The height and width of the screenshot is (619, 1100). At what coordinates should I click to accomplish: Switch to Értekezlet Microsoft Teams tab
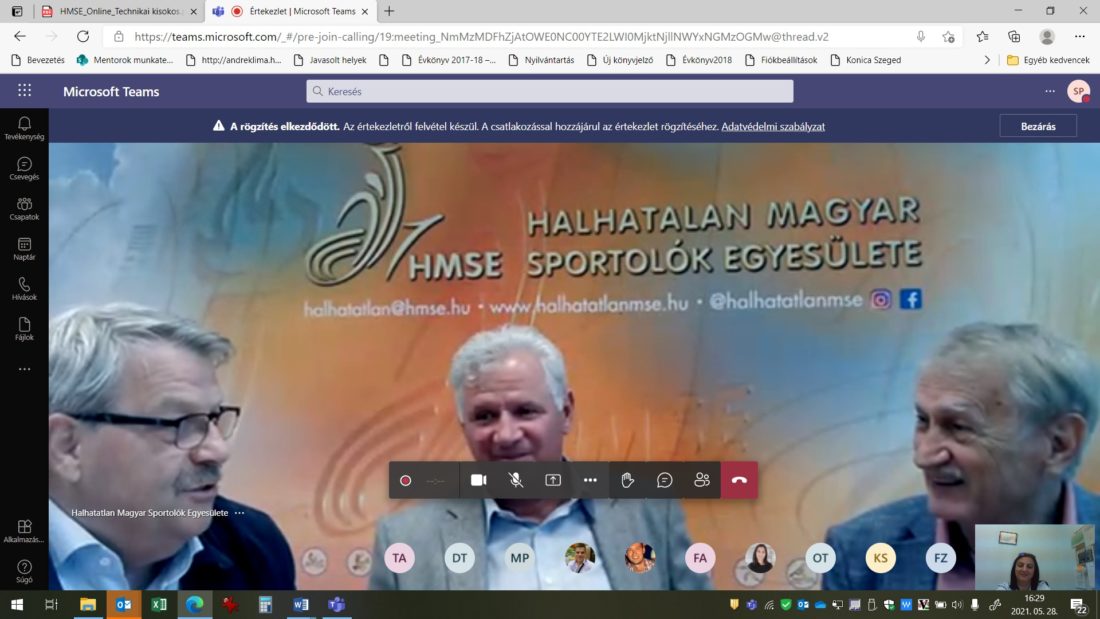293,11
